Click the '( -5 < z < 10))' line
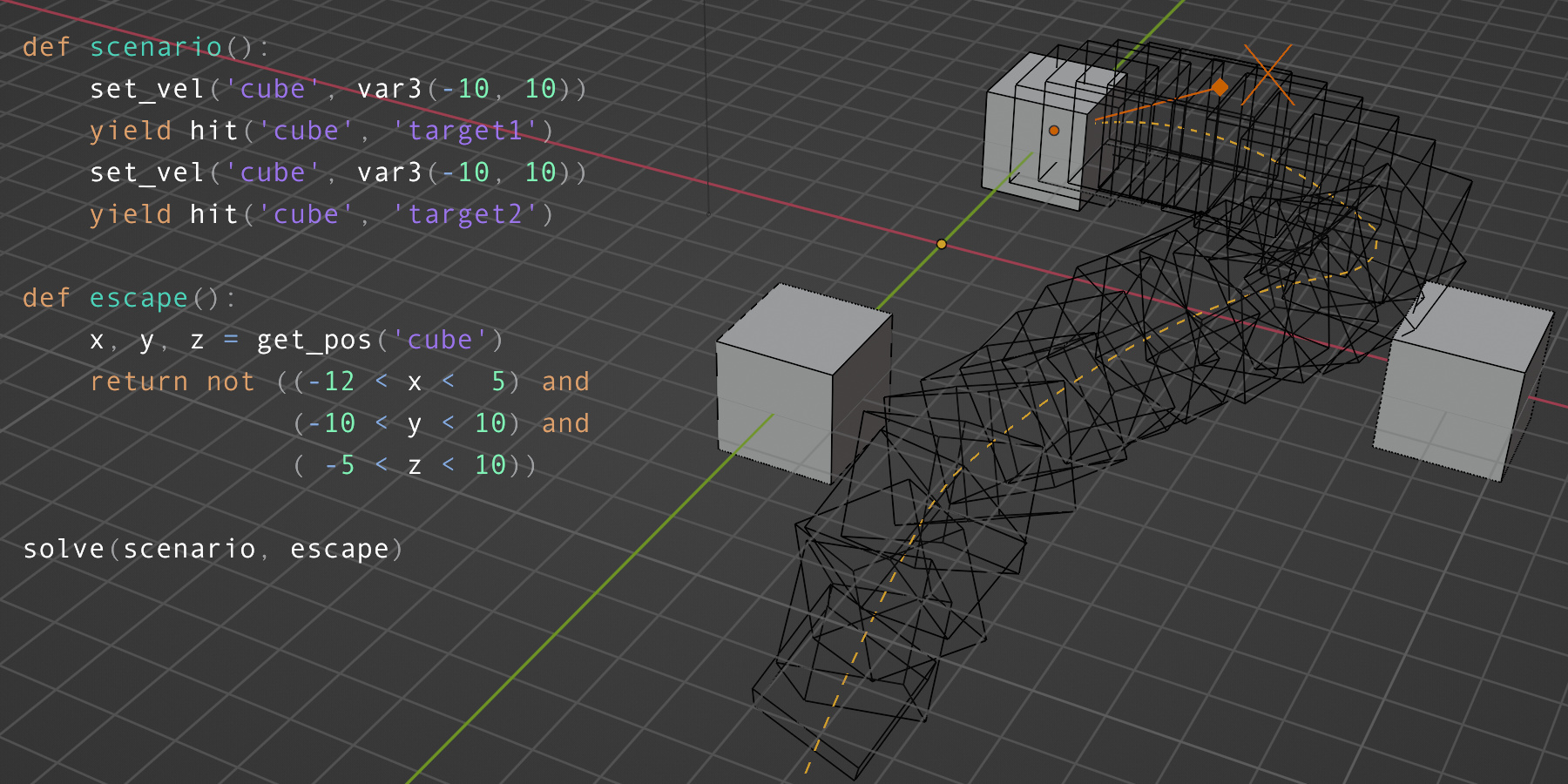Screen dimensions: 1568x784 (415, 465)
